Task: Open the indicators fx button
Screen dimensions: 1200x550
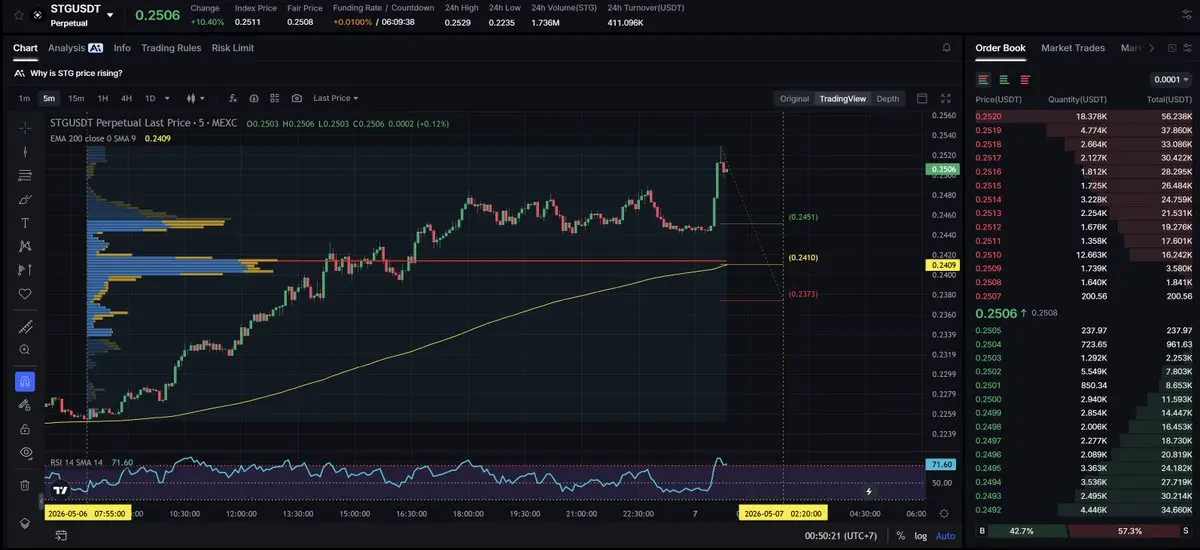Action: [x=232, y=98]
